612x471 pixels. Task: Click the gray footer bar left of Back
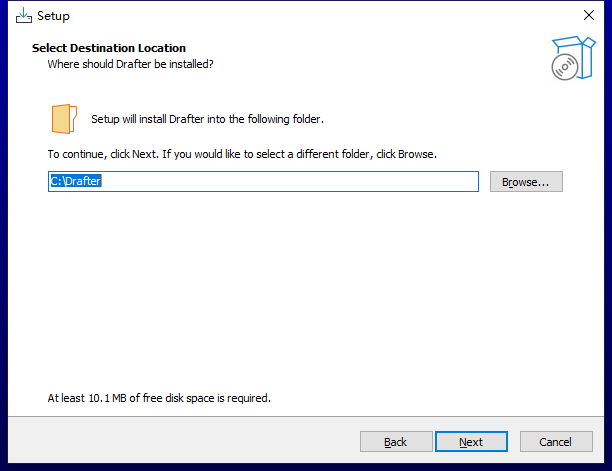click(183, 441)
